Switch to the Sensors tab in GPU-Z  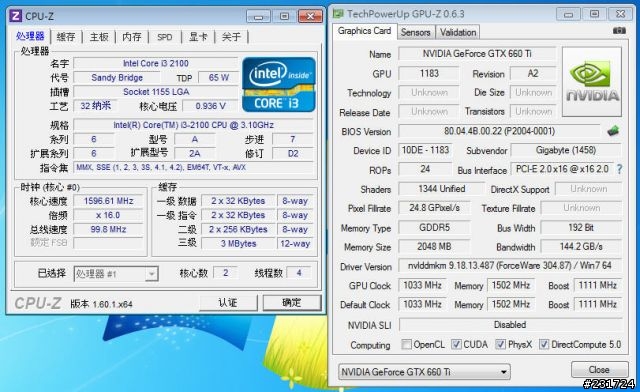(x=416, y=32)
